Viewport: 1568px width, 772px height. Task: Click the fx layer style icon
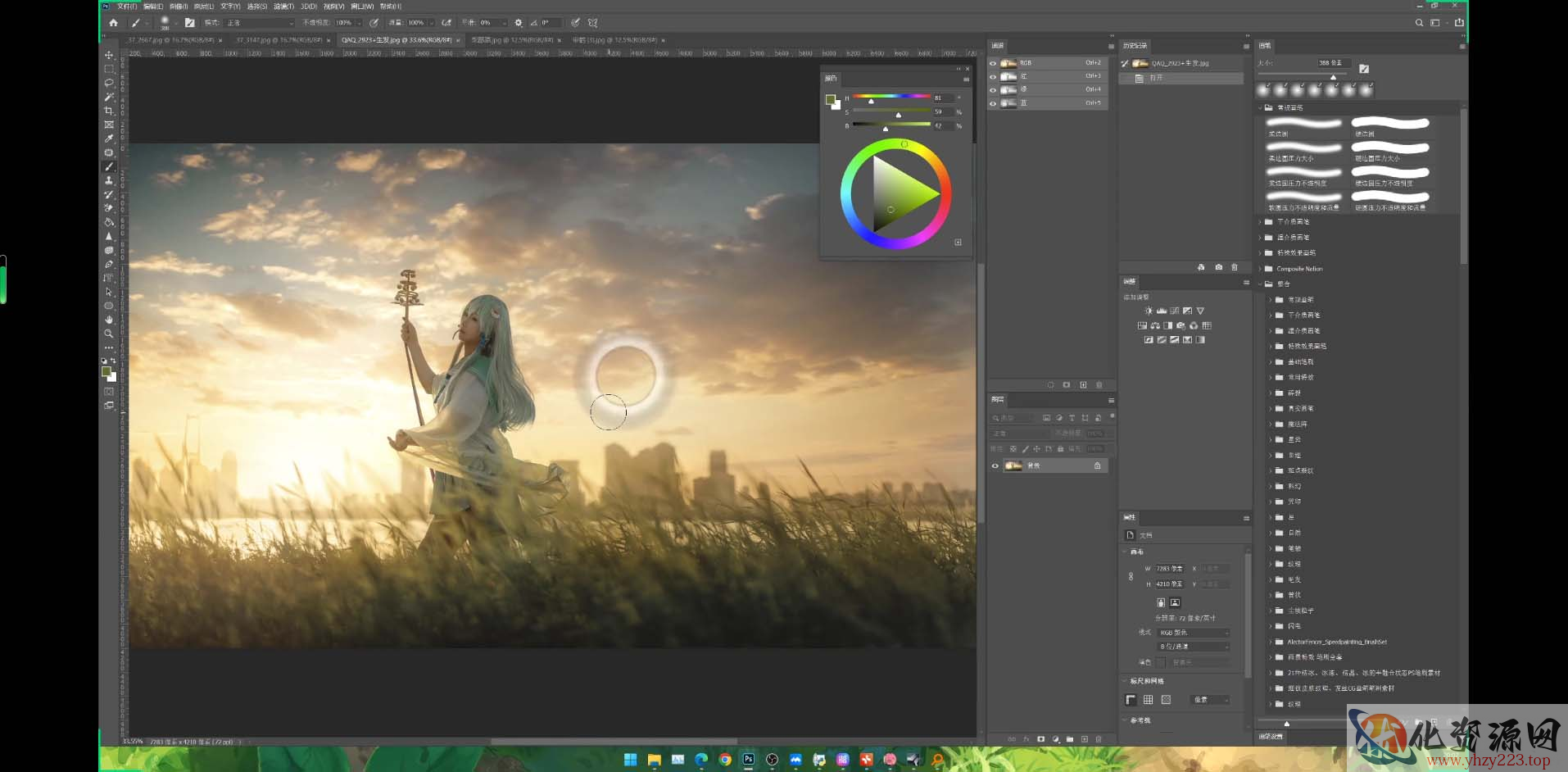pyautogui.click(x=1026, y=739)
